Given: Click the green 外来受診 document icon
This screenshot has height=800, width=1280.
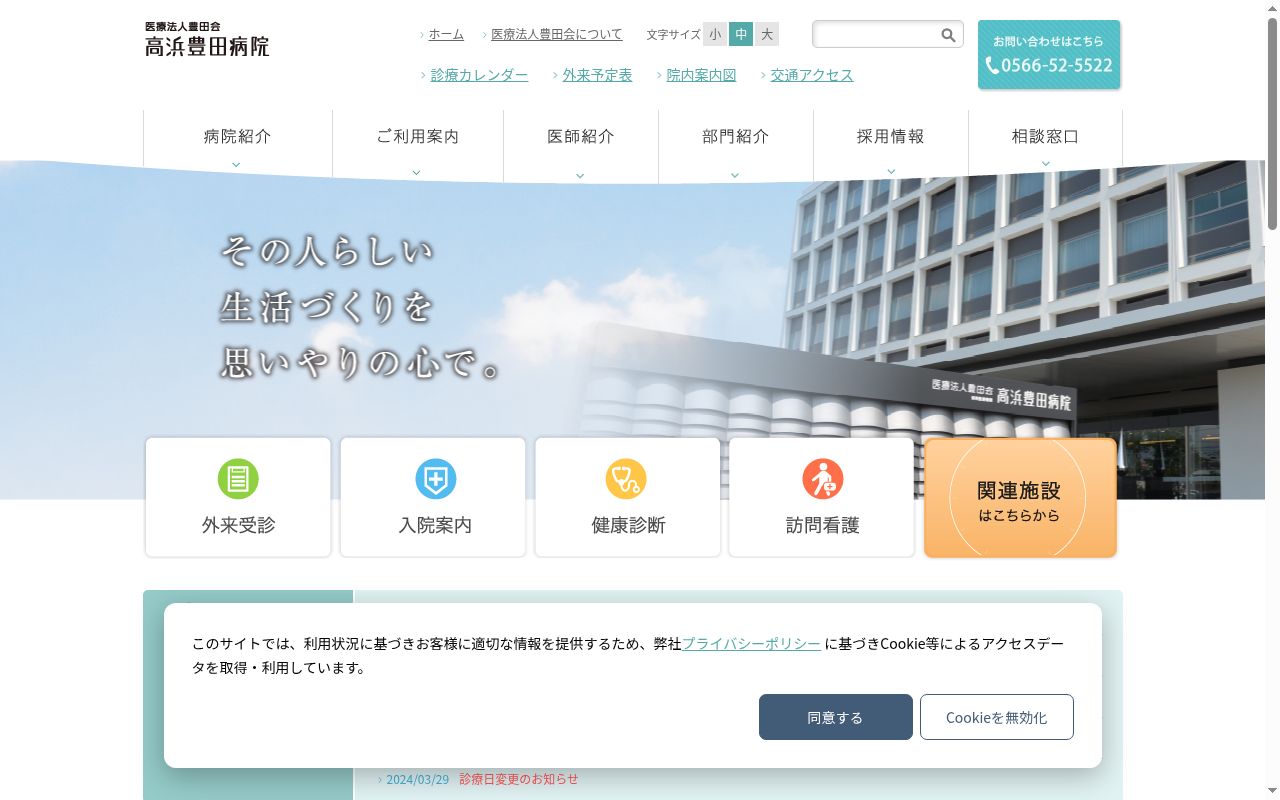Looking at the screenshot, I should pos(238,479).
